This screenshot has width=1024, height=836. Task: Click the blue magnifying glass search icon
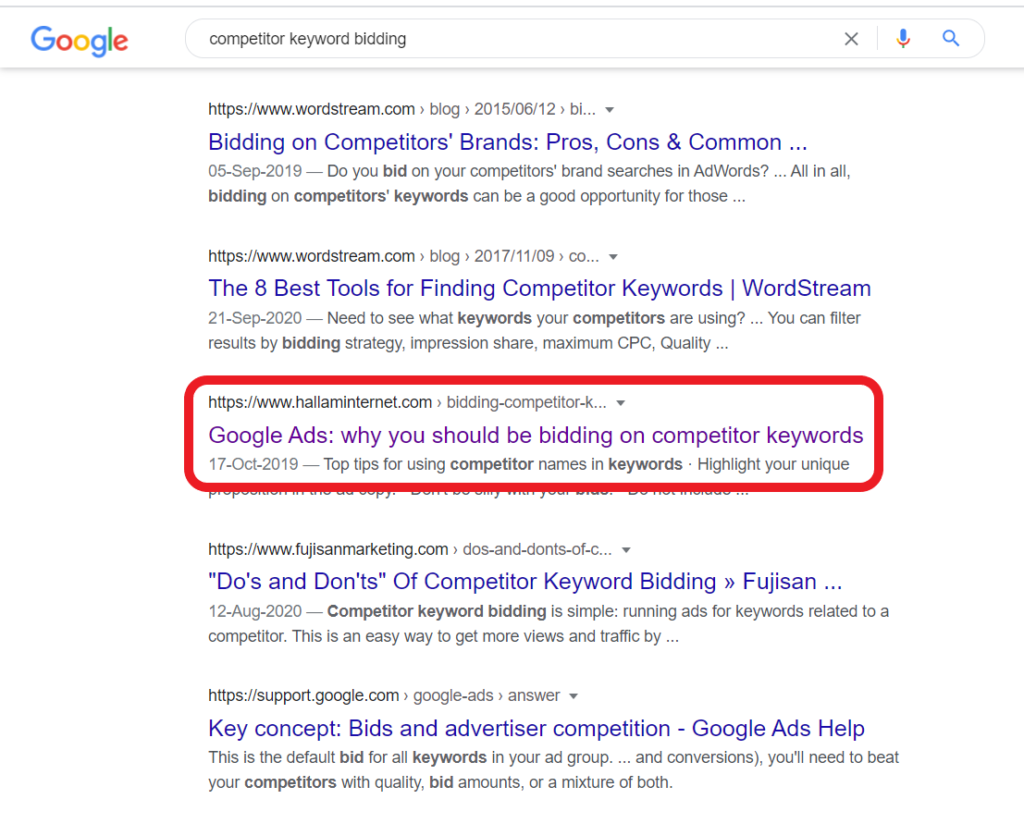coord(949,38)
